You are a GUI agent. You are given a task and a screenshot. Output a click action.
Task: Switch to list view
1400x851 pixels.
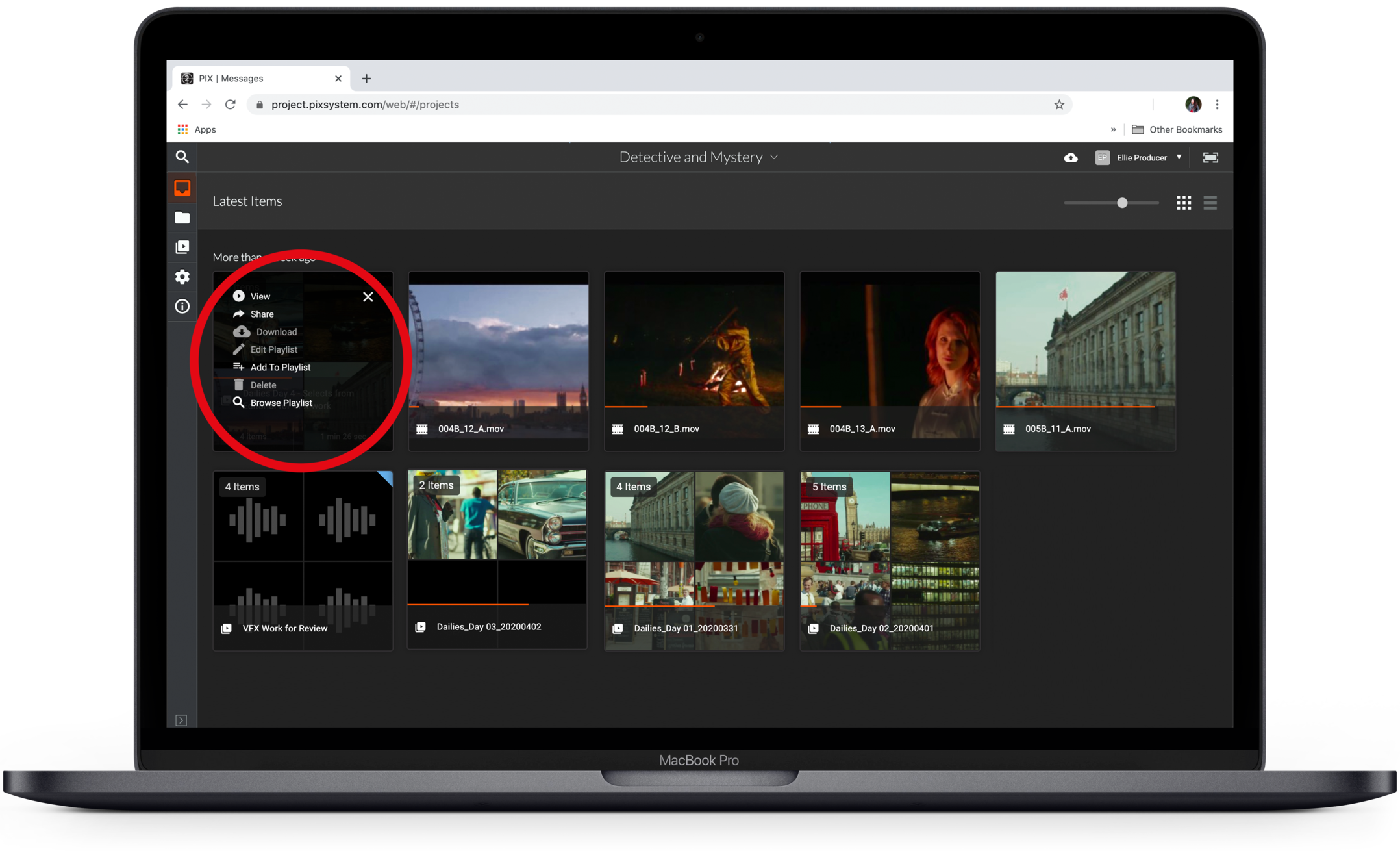click(1210, 203)
